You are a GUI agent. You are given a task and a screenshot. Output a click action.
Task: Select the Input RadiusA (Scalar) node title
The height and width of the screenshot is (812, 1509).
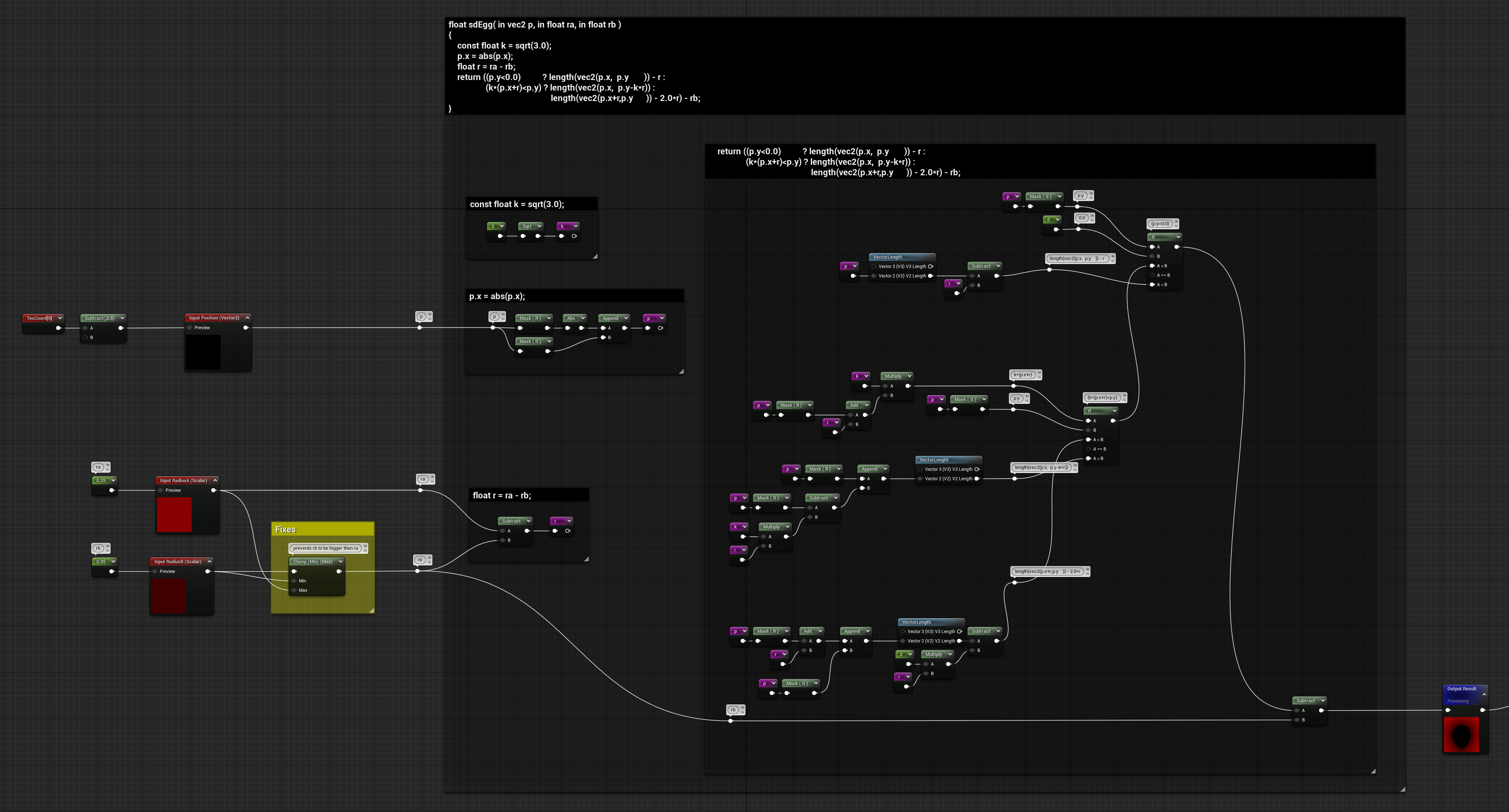pos(183,481)
